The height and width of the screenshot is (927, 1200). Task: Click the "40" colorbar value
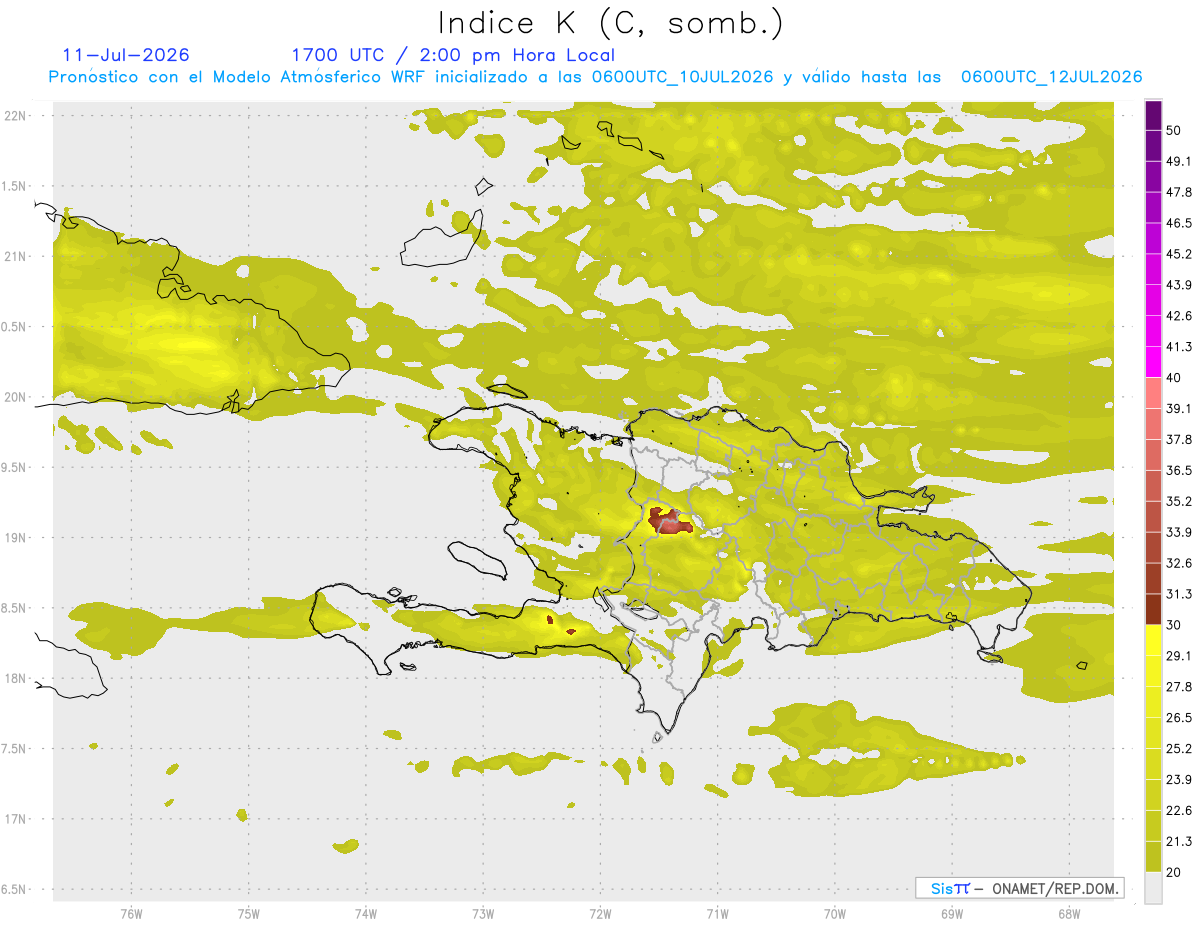click(1175, 378)
